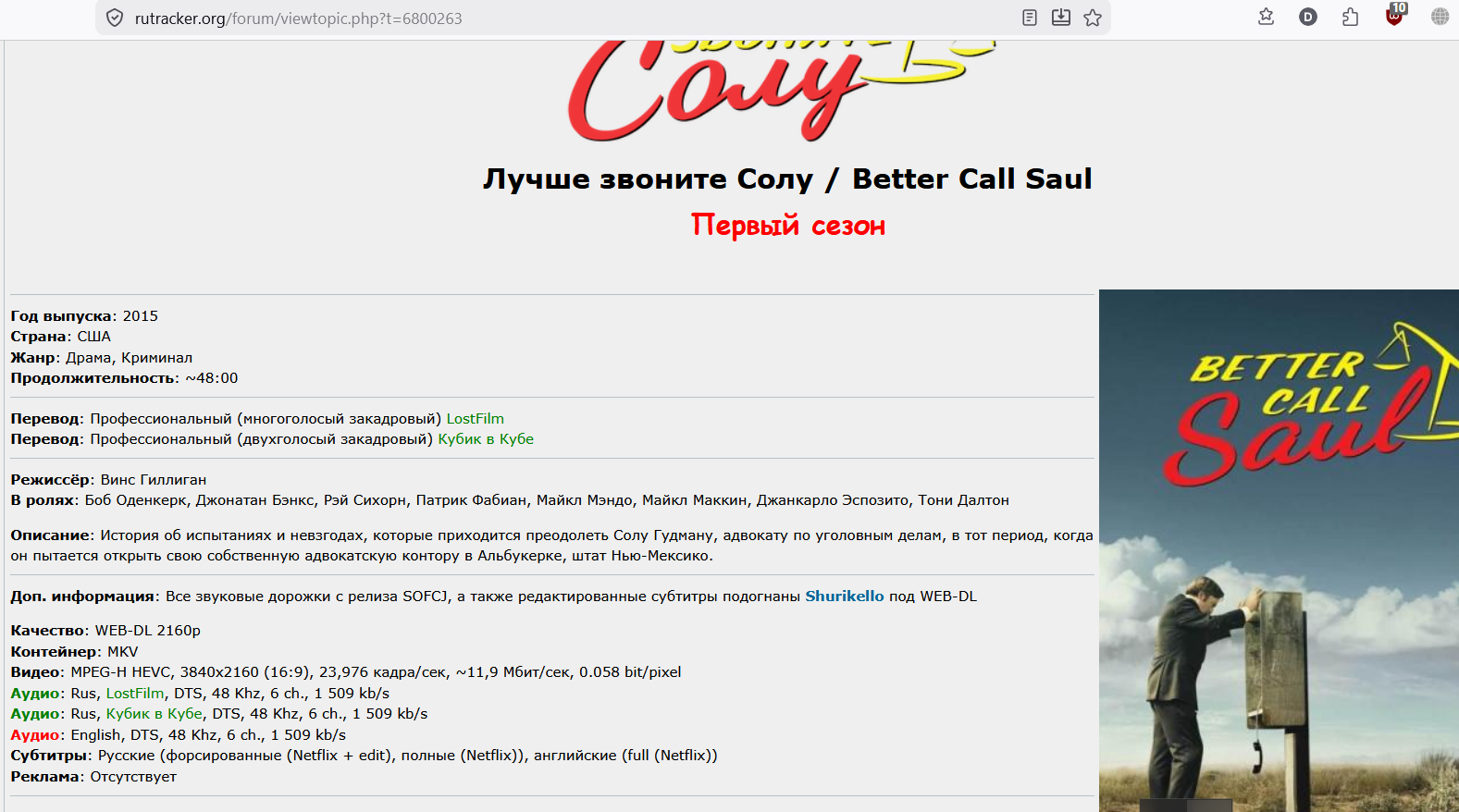Image resolution: width=1459 pixels, height=812 pixels.
Task: Open the tracking protection shield icon
Action: (x=115, y=18)
